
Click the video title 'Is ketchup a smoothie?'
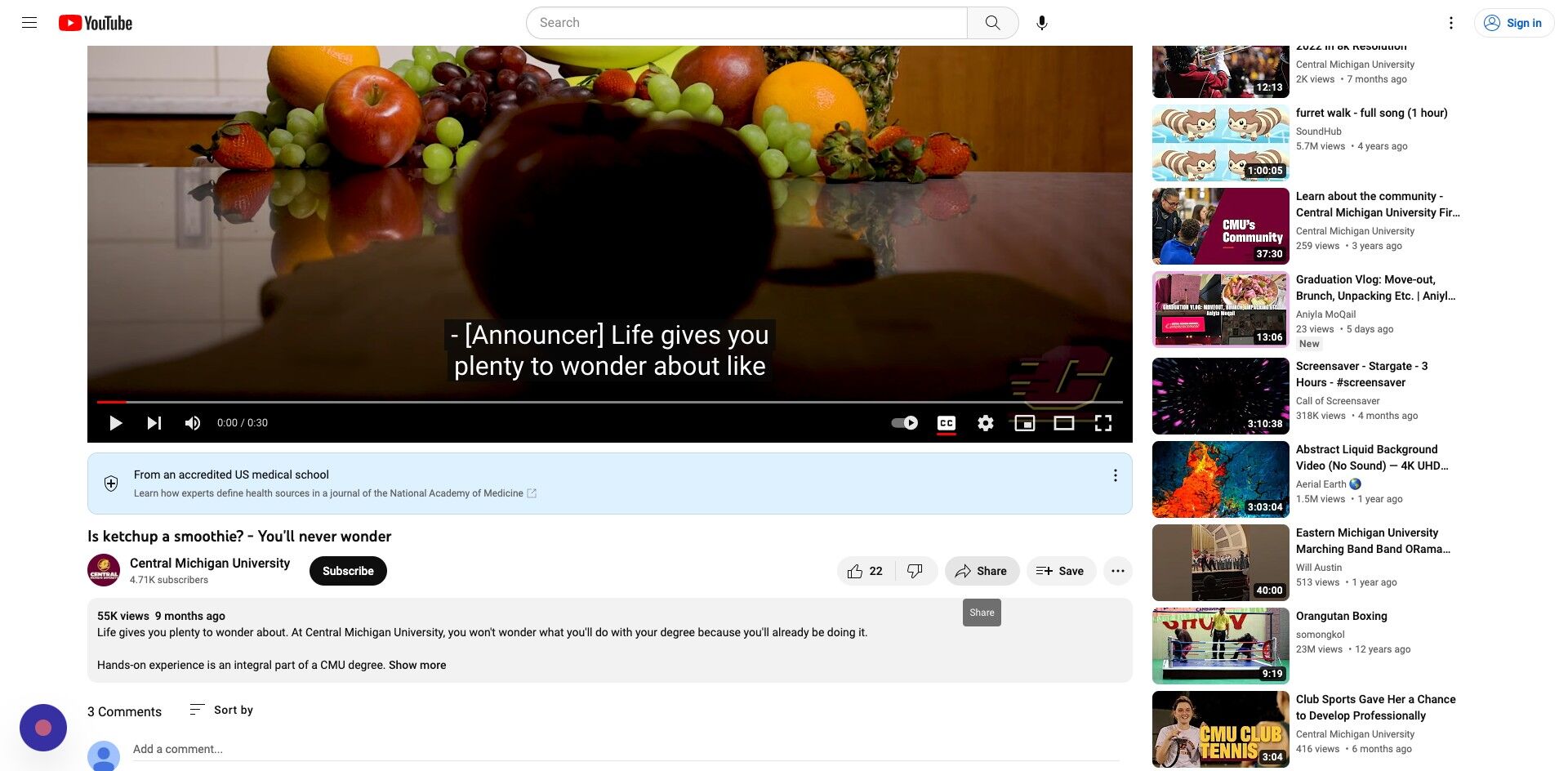click(239, 537)
